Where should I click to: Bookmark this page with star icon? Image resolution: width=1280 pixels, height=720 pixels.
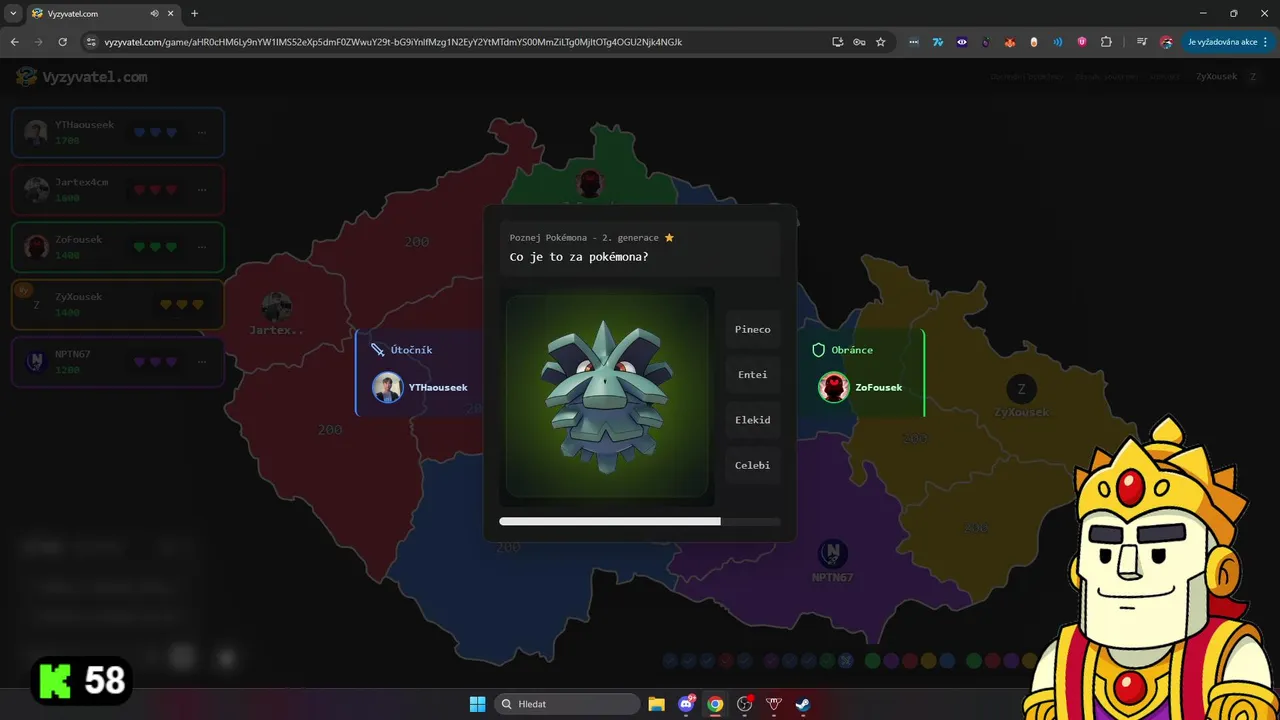coord(881,42)
